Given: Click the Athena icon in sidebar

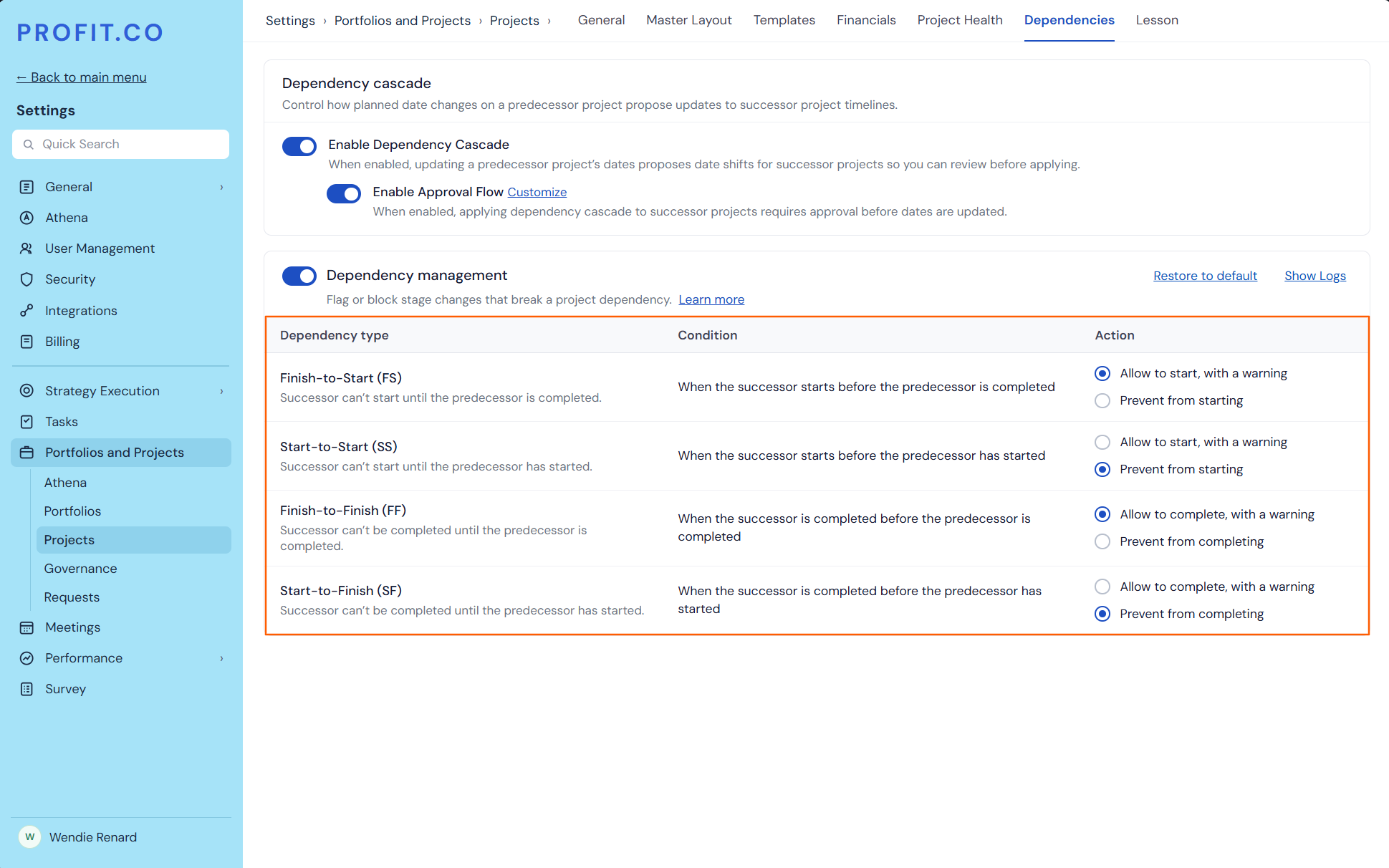Looking at the screenshot, I should (x=27, y=218).
